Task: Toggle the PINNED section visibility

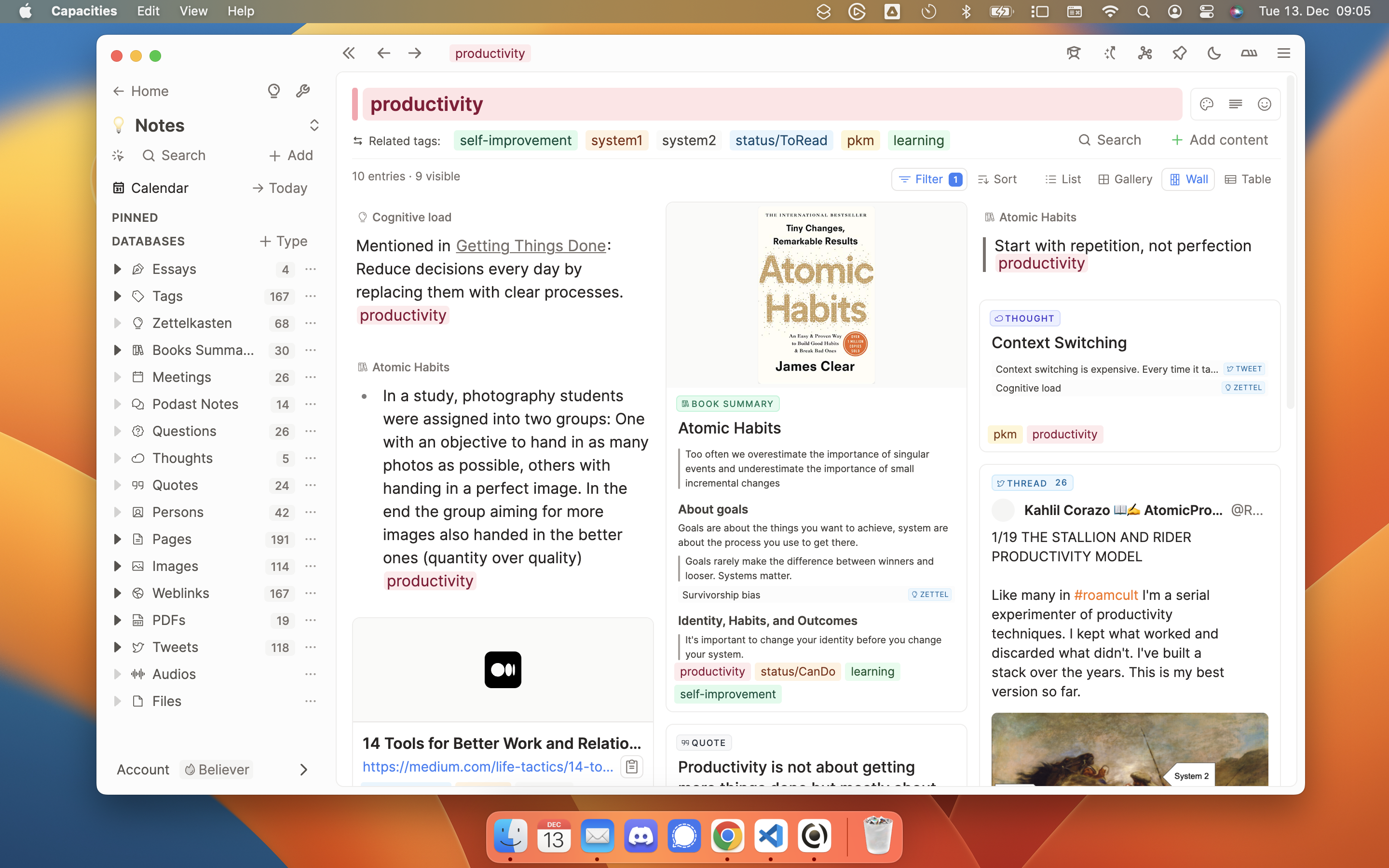Action: [x=134, y=216]
